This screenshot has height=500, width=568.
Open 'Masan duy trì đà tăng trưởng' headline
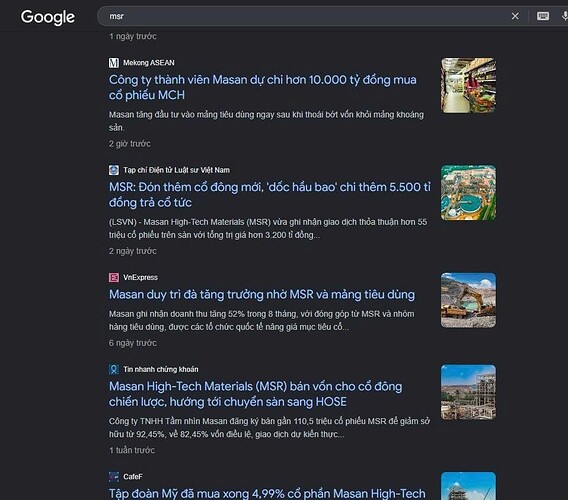262,294
